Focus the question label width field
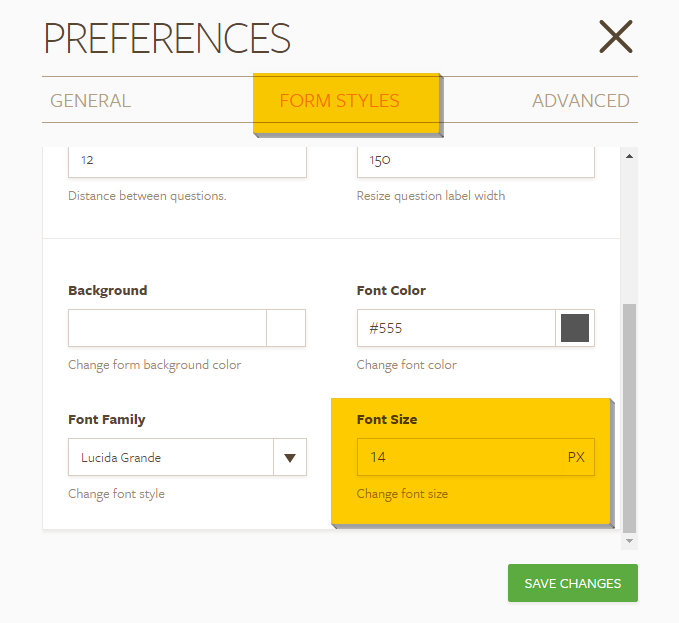The image size is (679, 623). [475, 160]
